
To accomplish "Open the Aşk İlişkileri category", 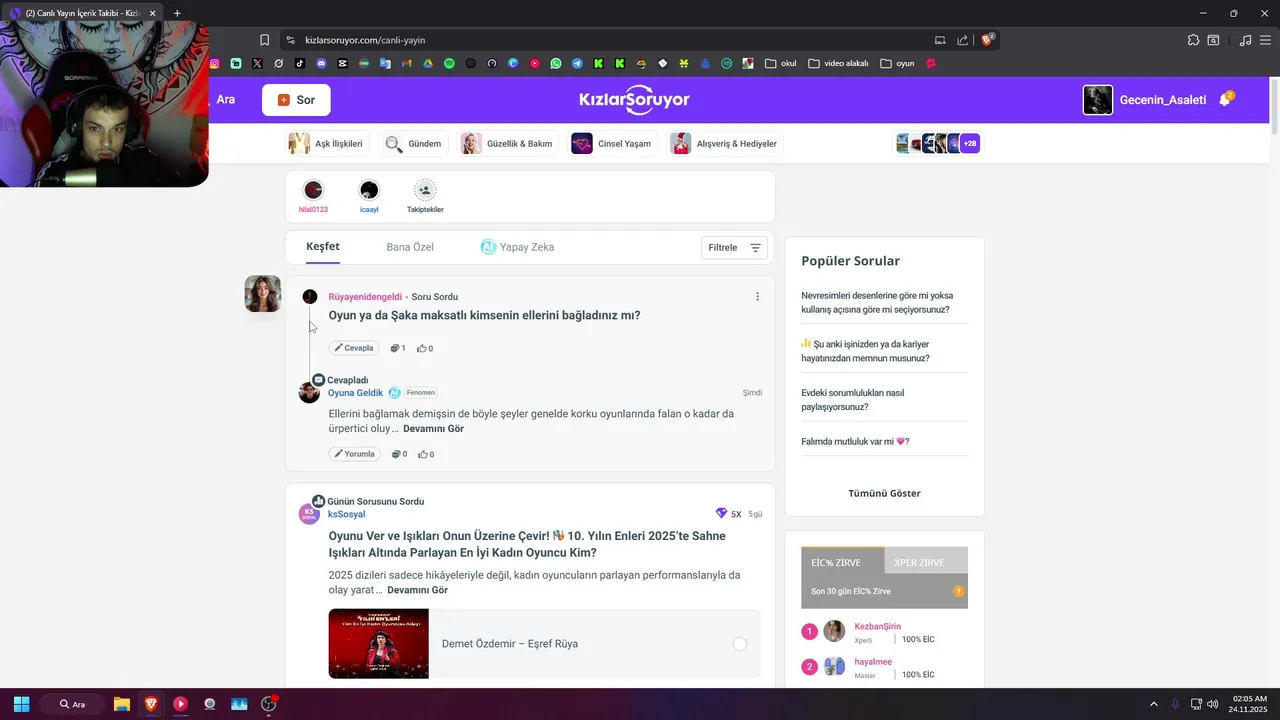I will (326, 144).
